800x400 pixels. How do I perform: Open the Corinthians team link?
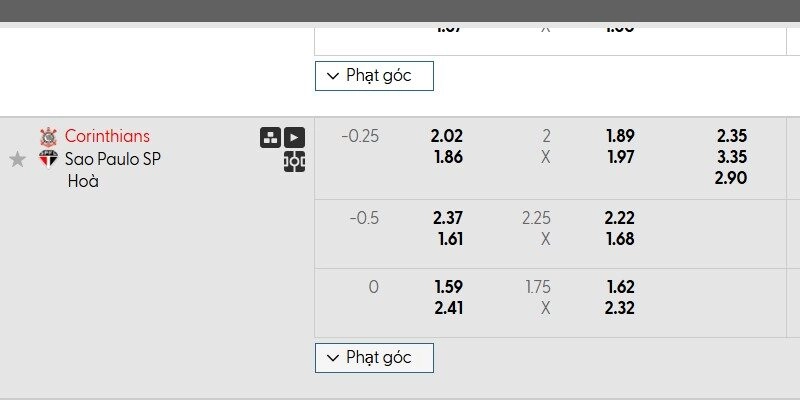pyautogui.click(x=107, y=136)
